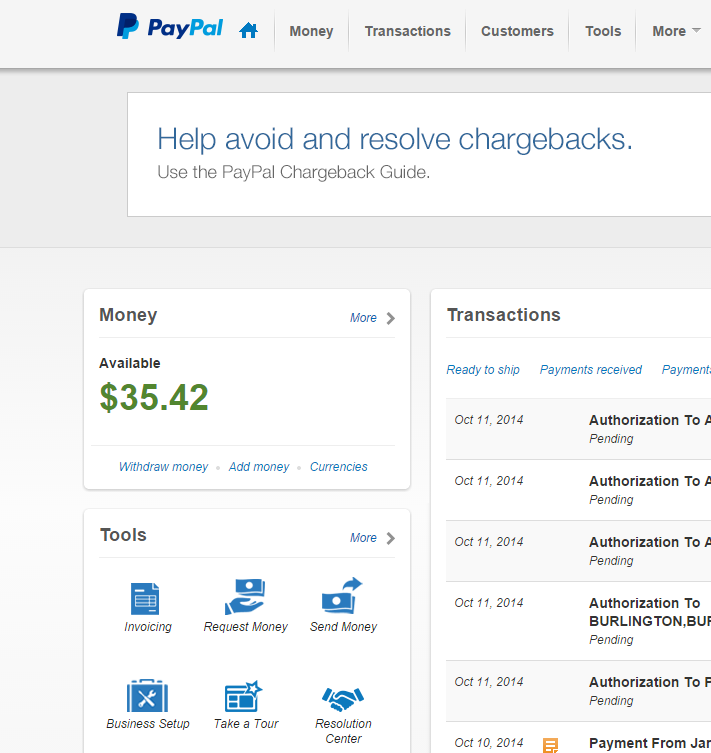Screen dimensions: 711x753
Task: Select the Ready to ship filter
Action: [x=483, y=370]
